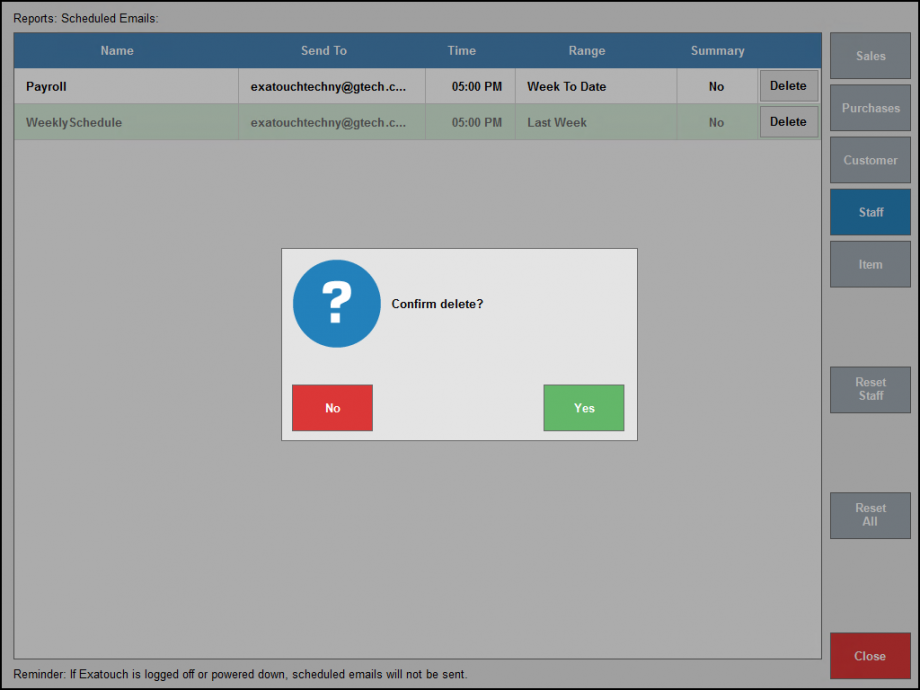This screenshot has width=920, height=690.
Task: Switch to the Customer reports
Action: (869, 160)
